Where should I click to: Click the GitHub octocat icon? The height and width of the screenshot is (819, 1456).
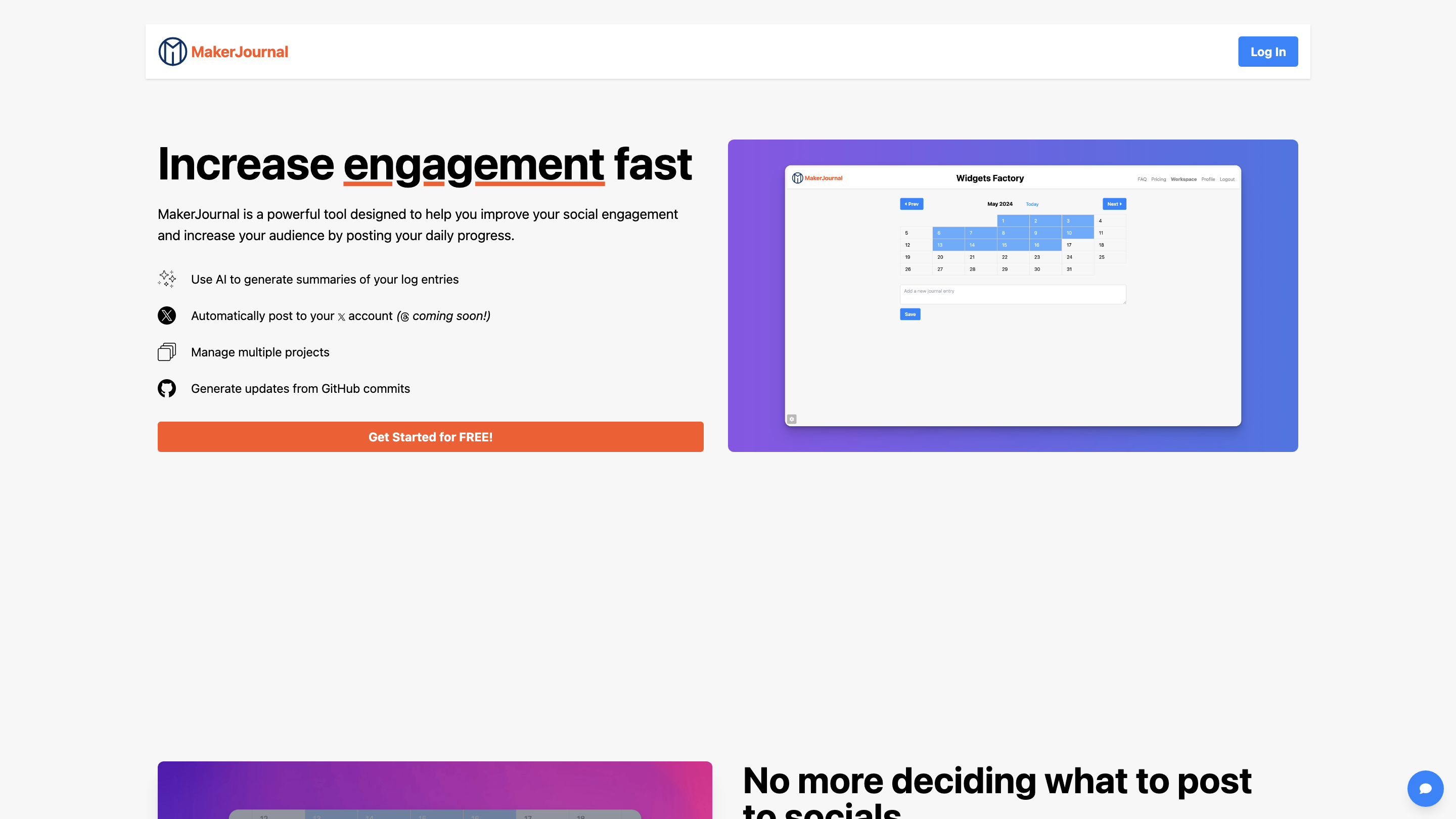(x=167, y=388)
